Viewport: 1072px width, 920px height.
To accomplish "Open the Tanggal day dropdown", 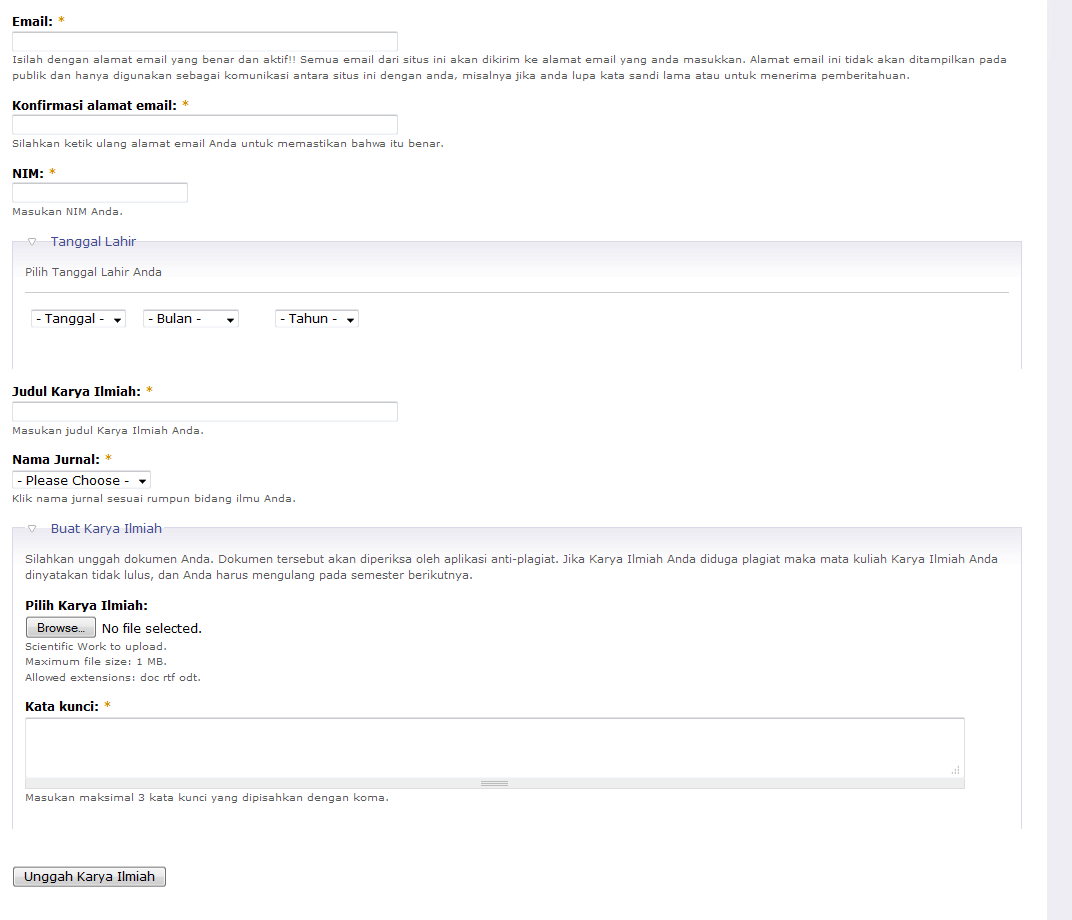I will 79,319.
